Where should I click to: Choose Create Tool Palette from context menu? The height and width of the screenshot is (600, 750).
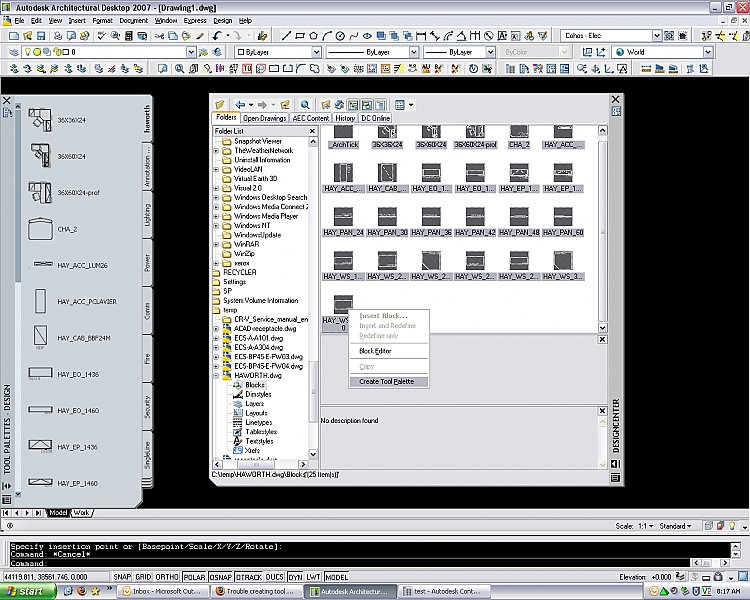[x=386, y=381]
